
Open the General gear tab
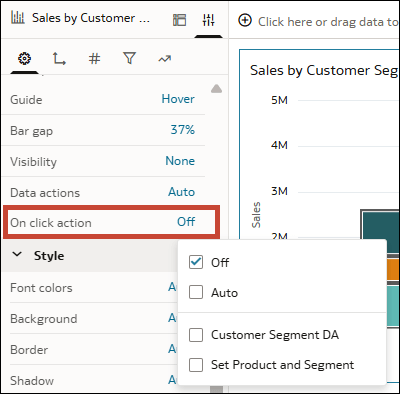(24, 59)
